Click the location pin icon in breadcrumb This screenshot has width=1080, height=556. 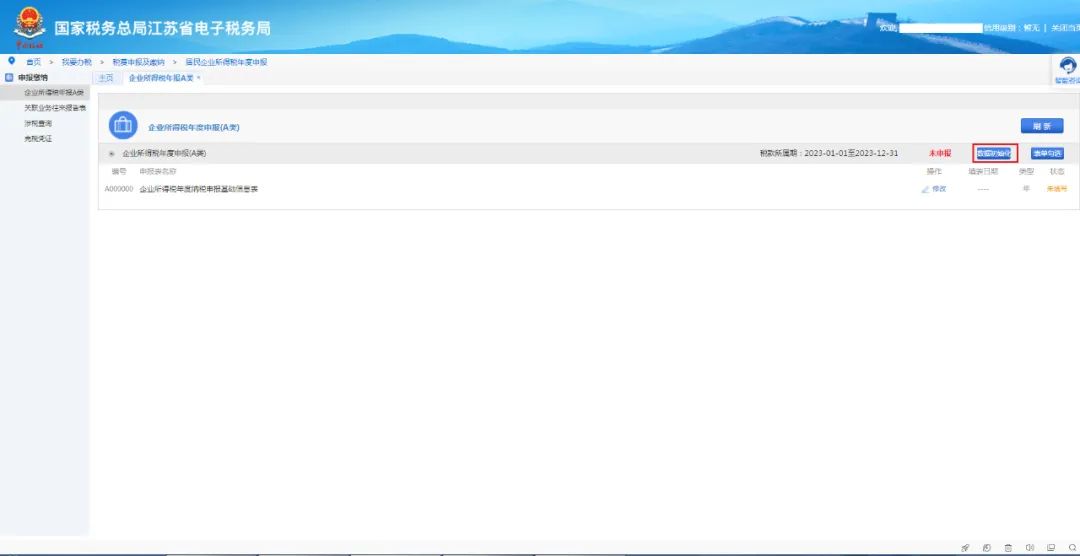(11, 61)
